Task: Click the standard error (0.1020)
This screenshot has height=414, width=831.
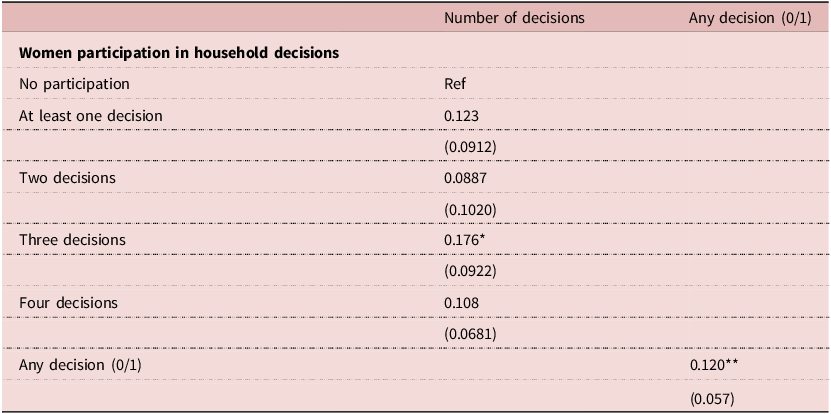Action: coord(470,209)
